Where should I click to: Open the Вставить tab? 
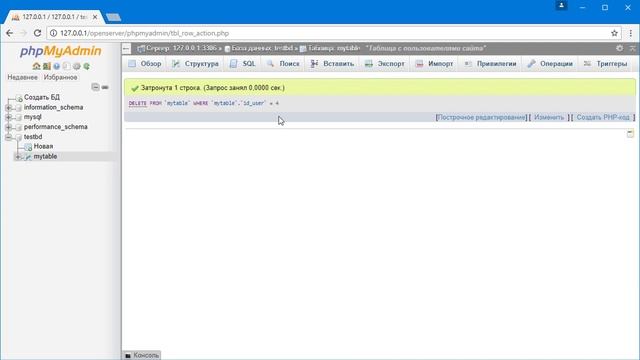click(x=332, y=64)
